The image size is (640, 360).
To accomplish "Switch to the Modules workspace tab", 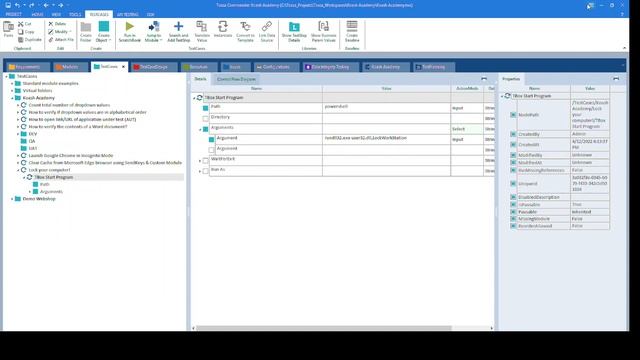I will (x=70, y=67).
